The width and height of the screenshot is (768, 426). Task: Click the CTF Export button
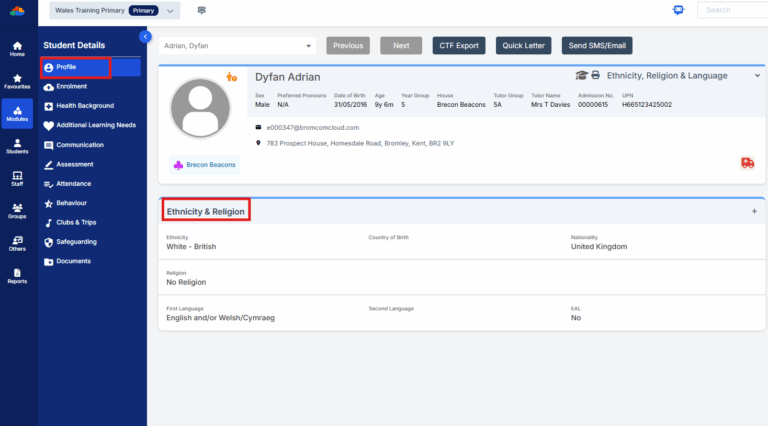point(460,46)
